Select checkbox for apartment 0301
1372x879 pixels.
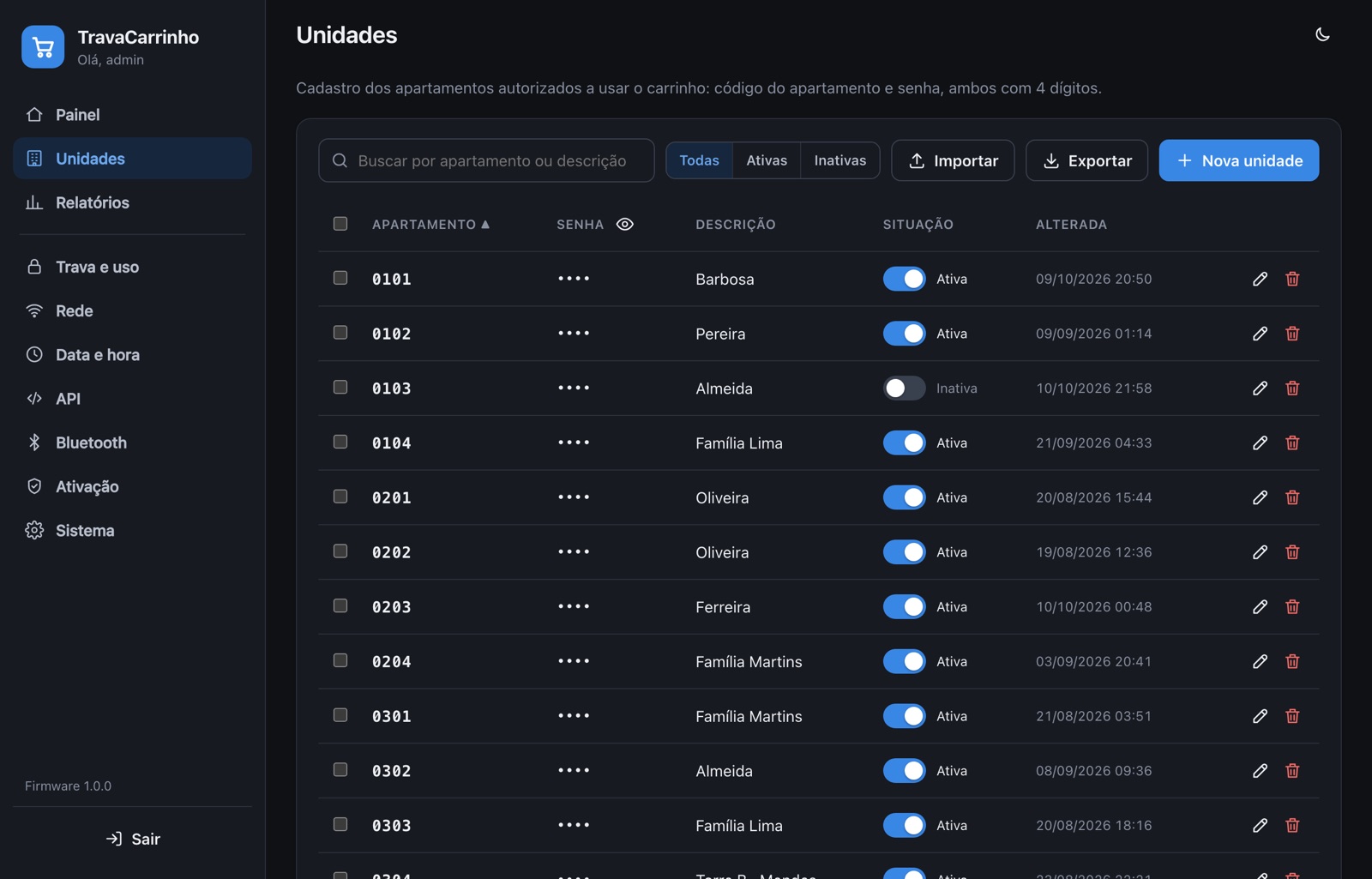pyautogui.click(x=340, y=714)
